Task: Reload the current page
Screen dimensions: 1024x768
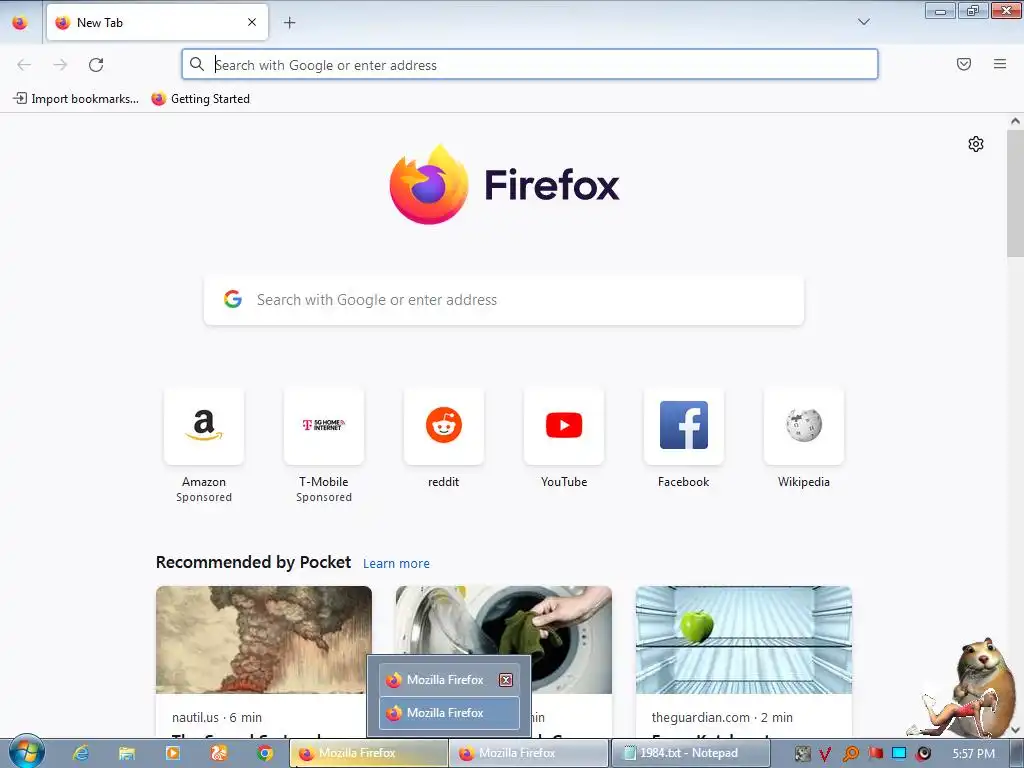Action: pyautogui.click(x=96, y=65)
